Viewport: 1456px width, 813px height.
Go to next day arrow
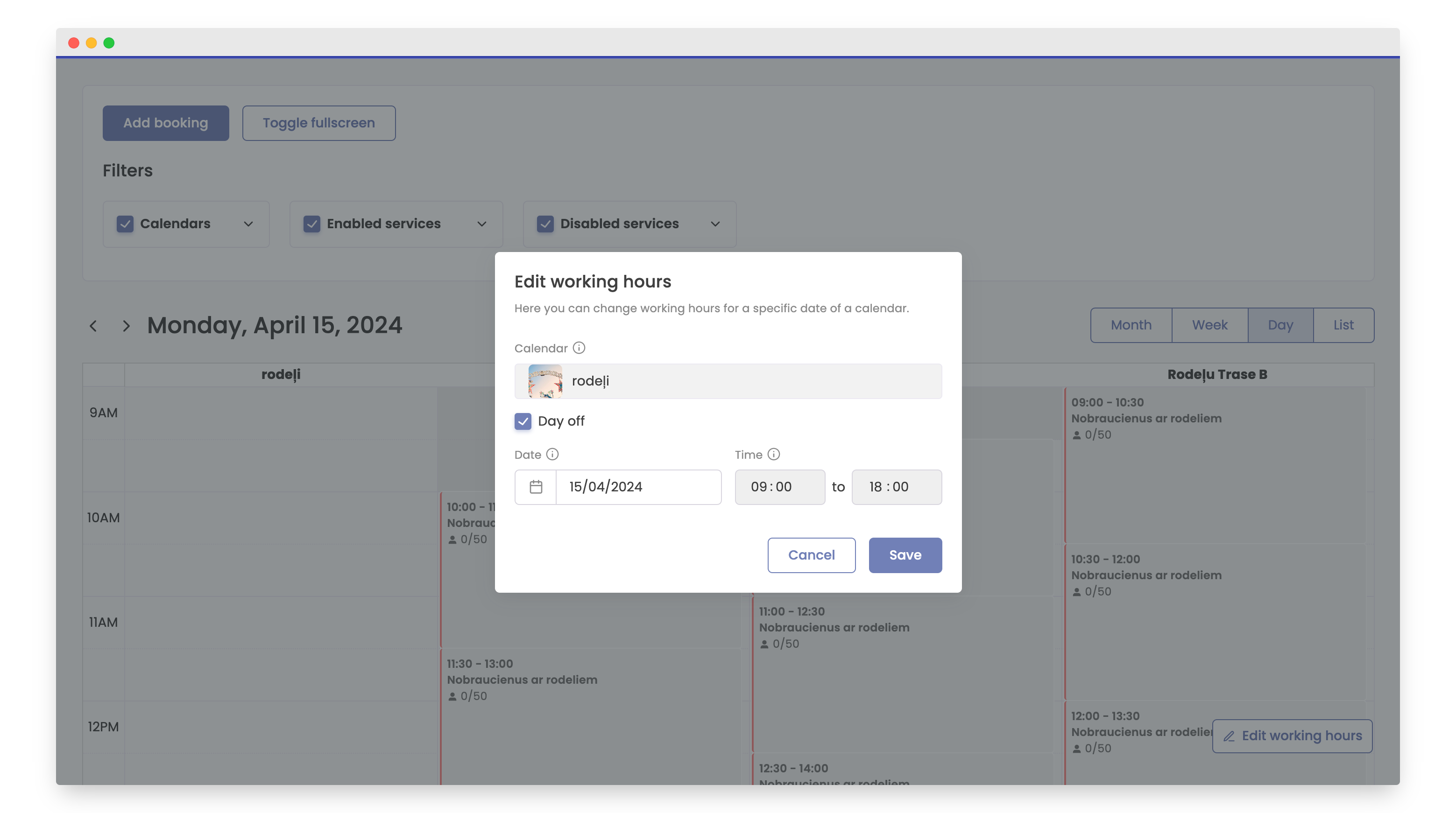tap(126, 326)
